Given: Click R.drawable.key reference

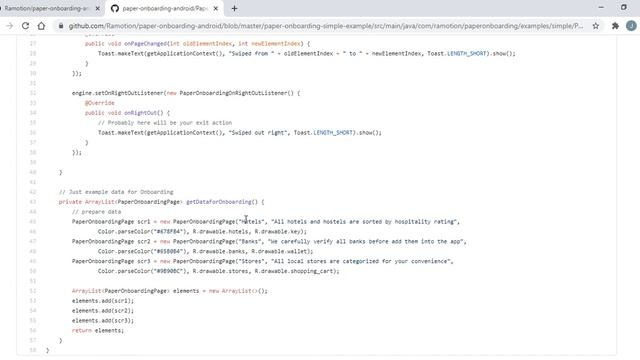Looking at the screenshot, I should (279, 231).
